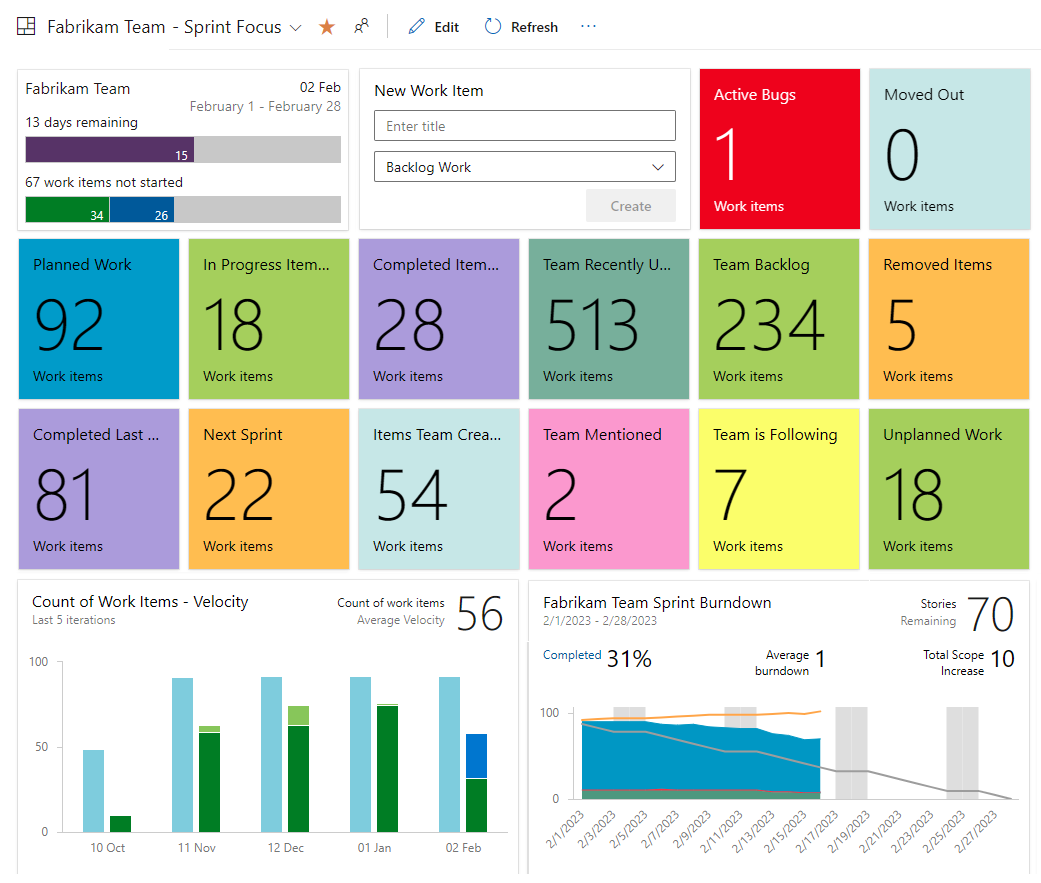Open the Completed Items tile
This screenshot has height=883, width=1041.
coord(439,319)
